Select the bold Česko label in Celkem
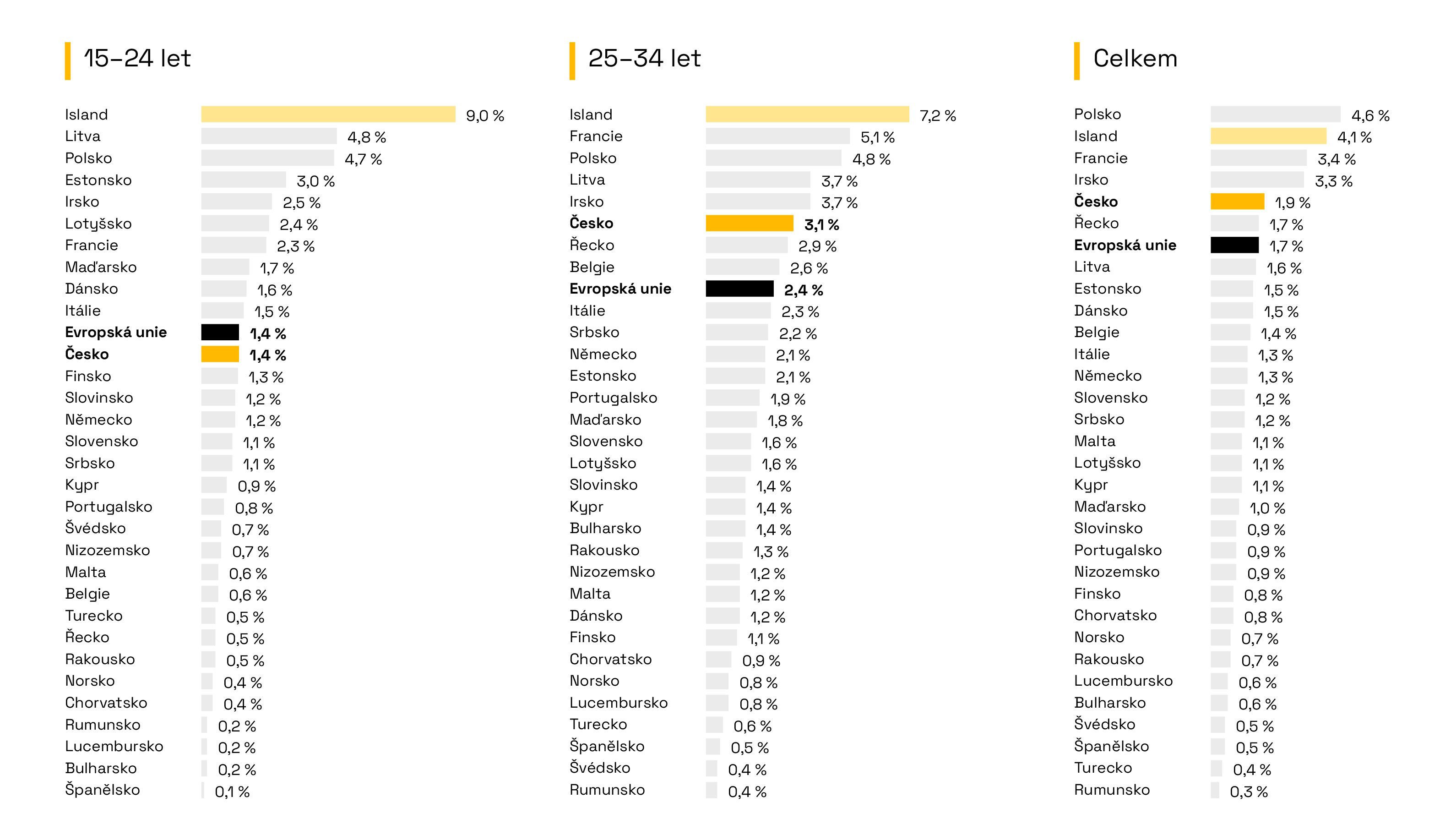The height and width of the screenshot is (835, 1456). (1096, 202)
